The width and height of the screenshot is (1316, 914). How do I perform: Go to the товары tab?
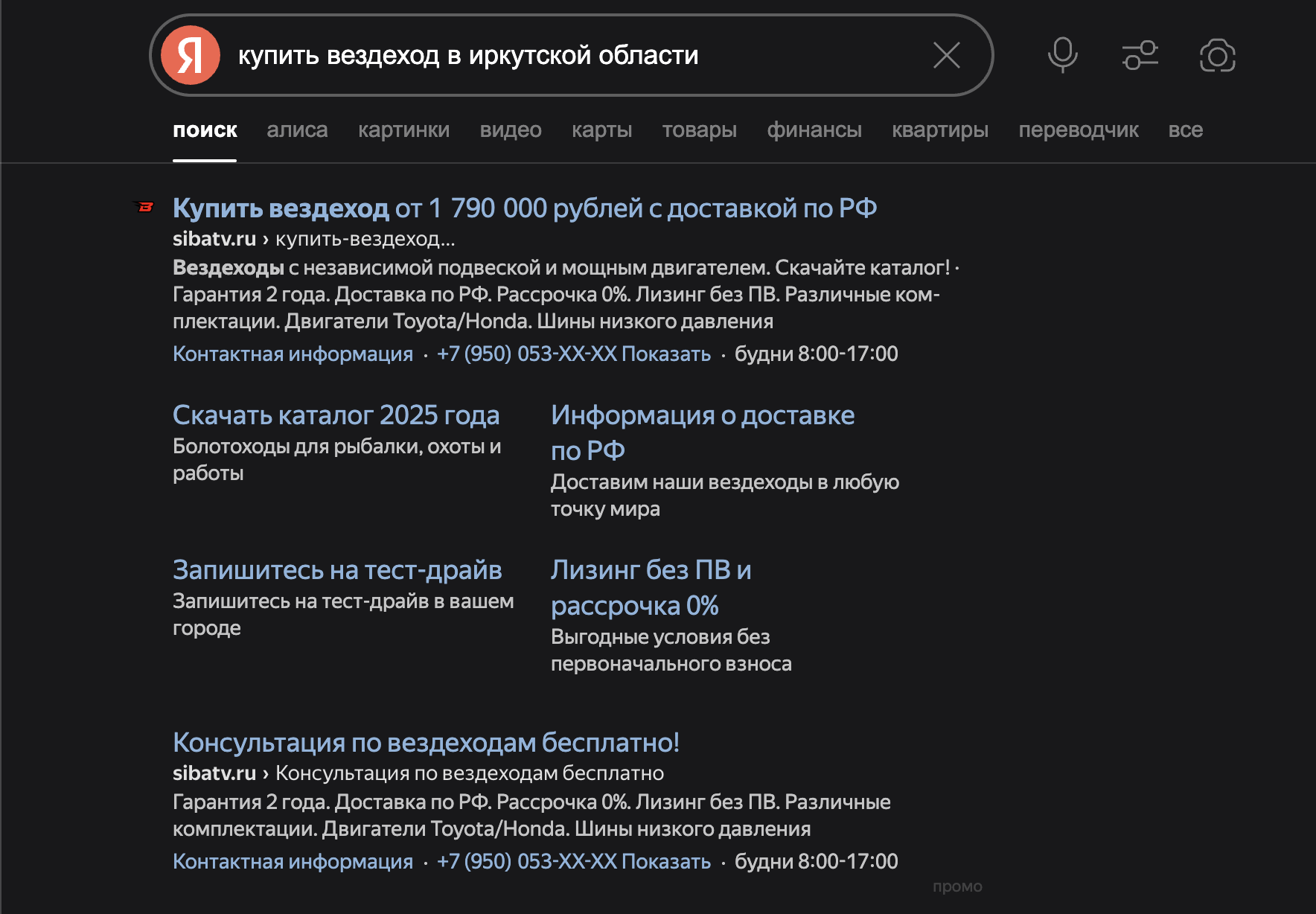click(x=699, y=130)
